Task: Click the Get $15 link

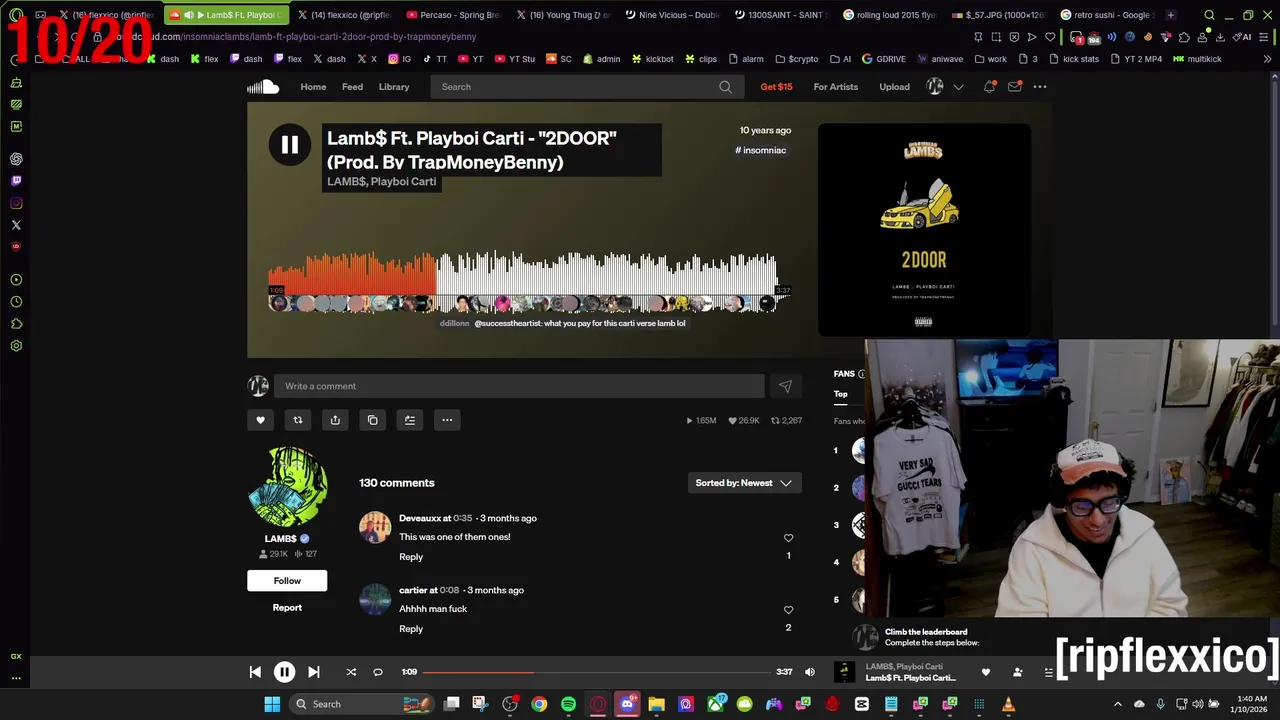Action: [x=776, y=87]
